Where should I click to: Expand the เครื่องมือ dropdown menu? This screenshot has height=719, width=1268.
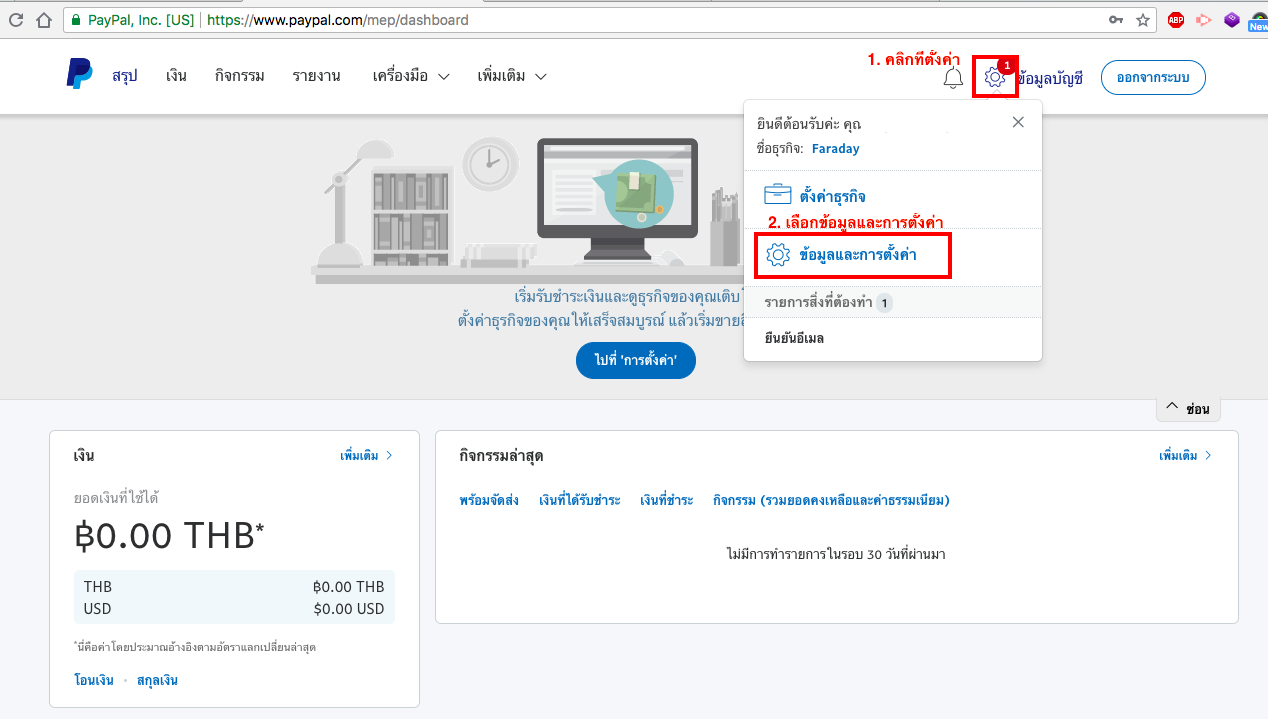[410, 76]
